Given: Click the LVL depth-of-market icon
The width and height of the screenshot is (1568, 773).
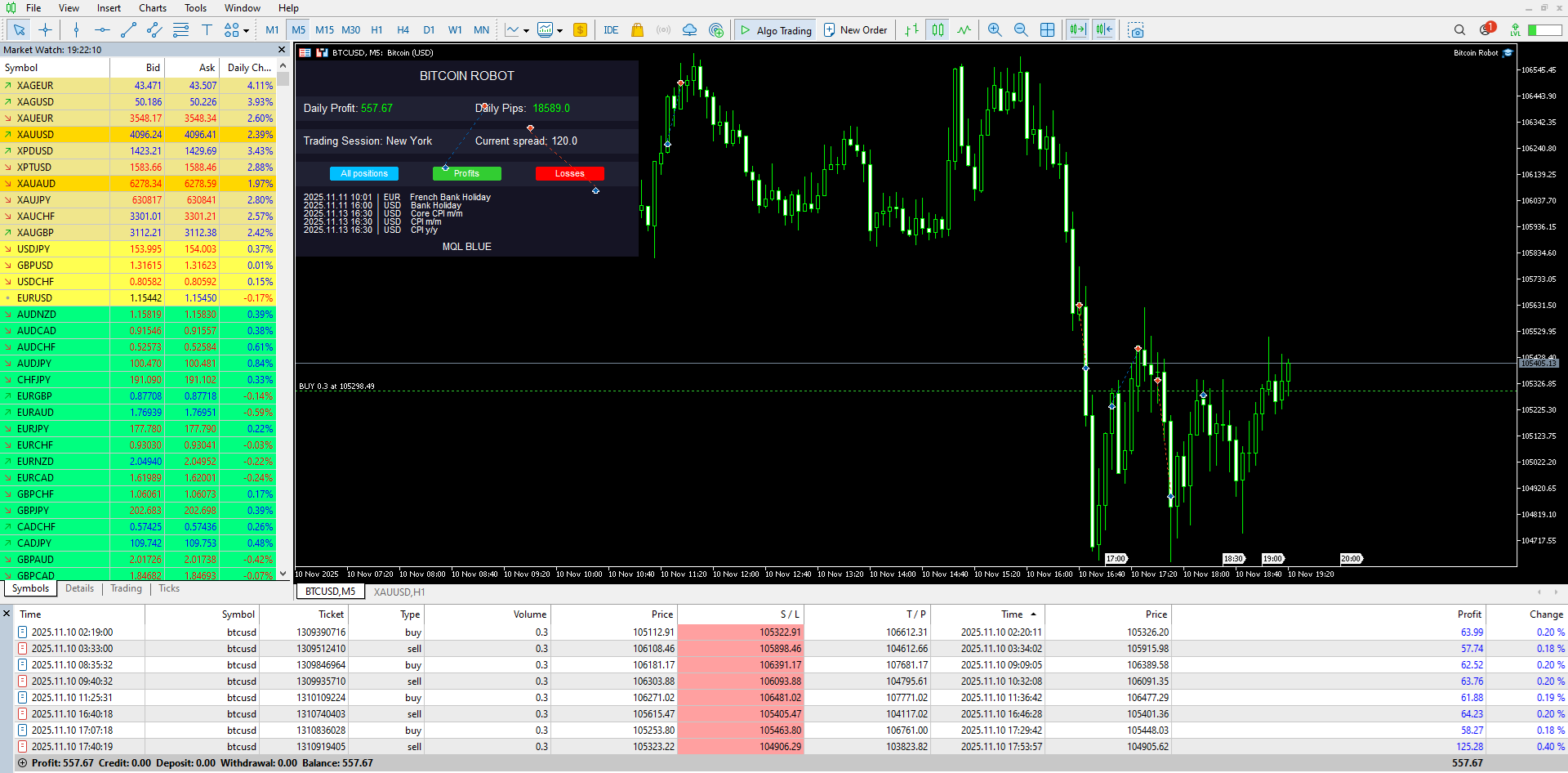Looking at the screenshot, I should click(1515, 30).
